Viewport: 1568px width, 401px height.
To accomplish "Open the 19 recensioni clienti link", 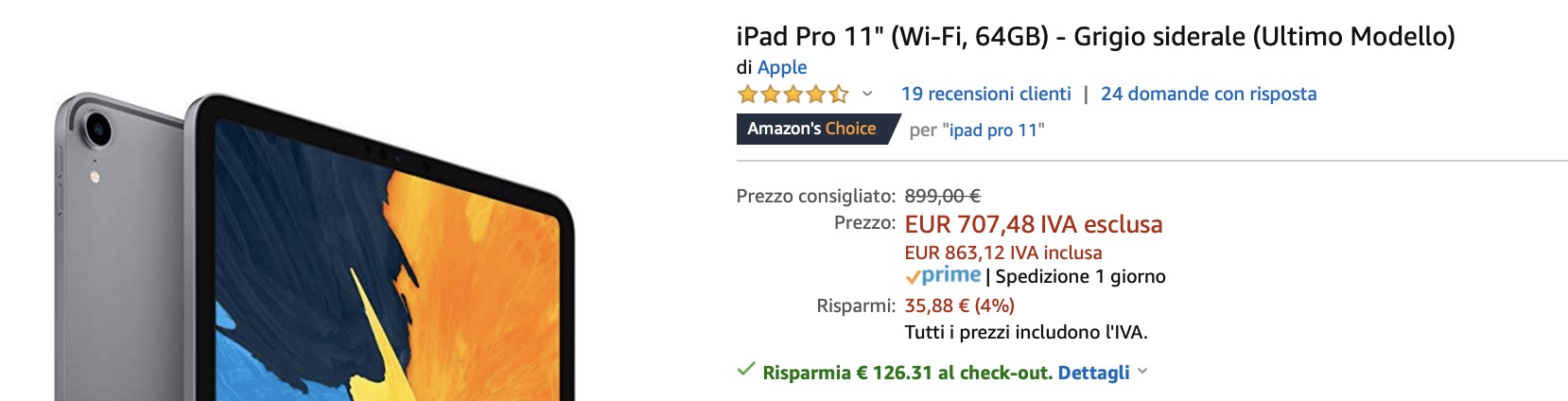I will point(985,94).
